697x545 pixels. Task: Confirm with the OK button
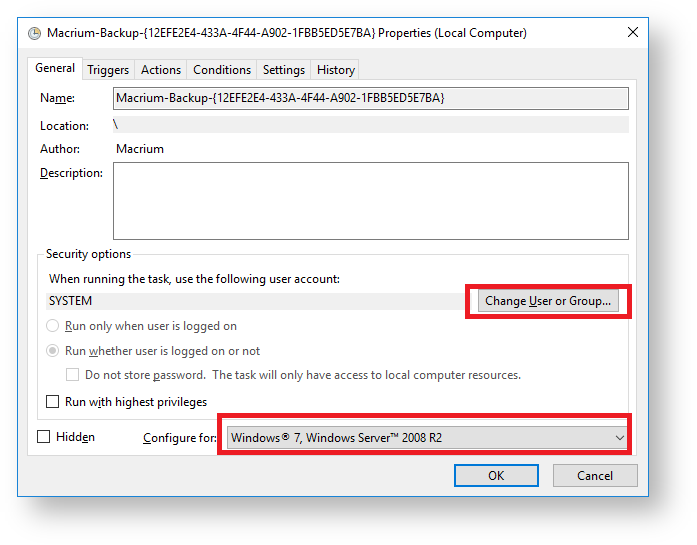pos(496,475)
